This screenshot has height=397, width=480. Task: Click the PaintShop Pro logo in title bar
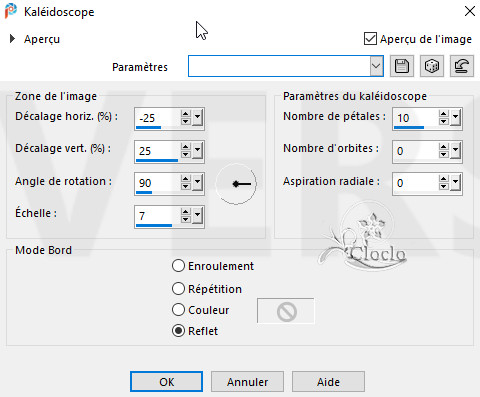point(11,11)
